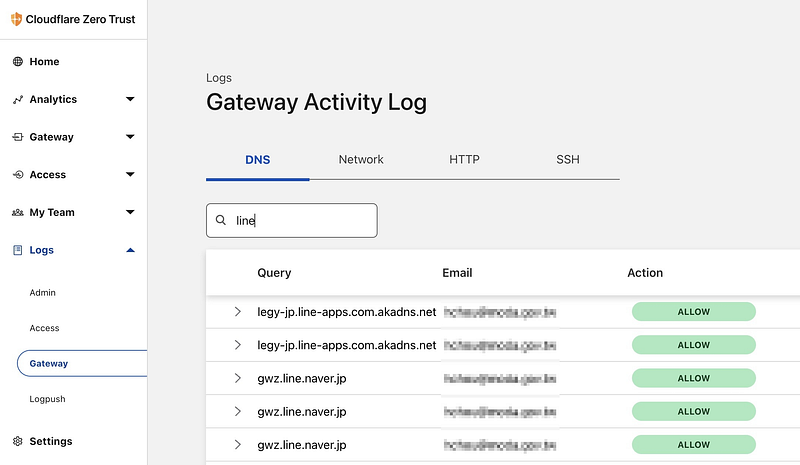
Task: Click the Logs book icon
Action: (x=18, y=250)
